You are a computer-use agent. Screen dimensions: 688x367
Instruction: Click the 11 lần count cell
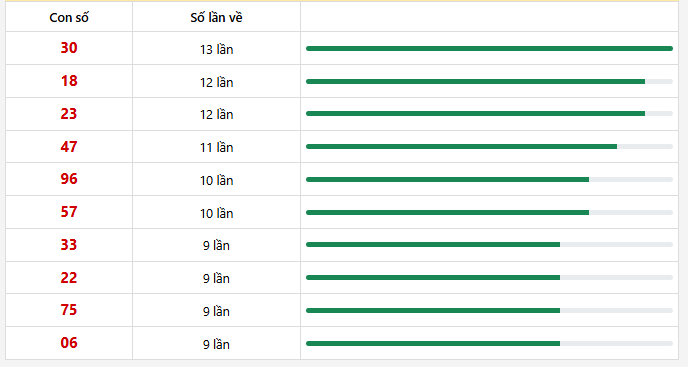click(216, 147)
